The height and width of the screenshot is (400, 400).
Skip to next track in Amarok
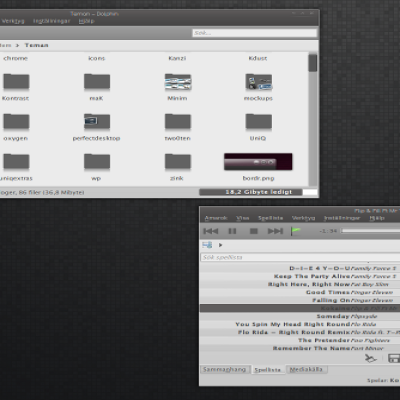click(x=275, y=231)
